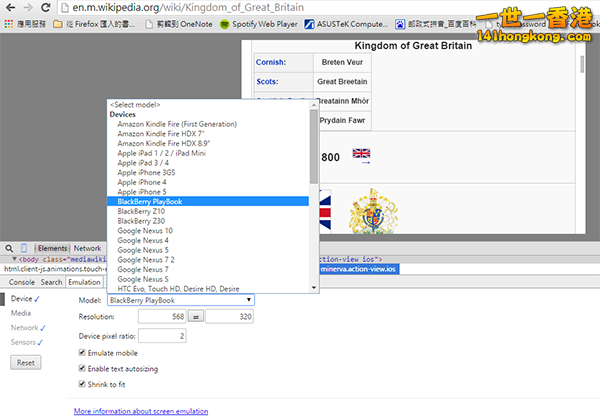Open the Console drawer tab
This screenshot has height=418, width=600.
pos(22,282)
